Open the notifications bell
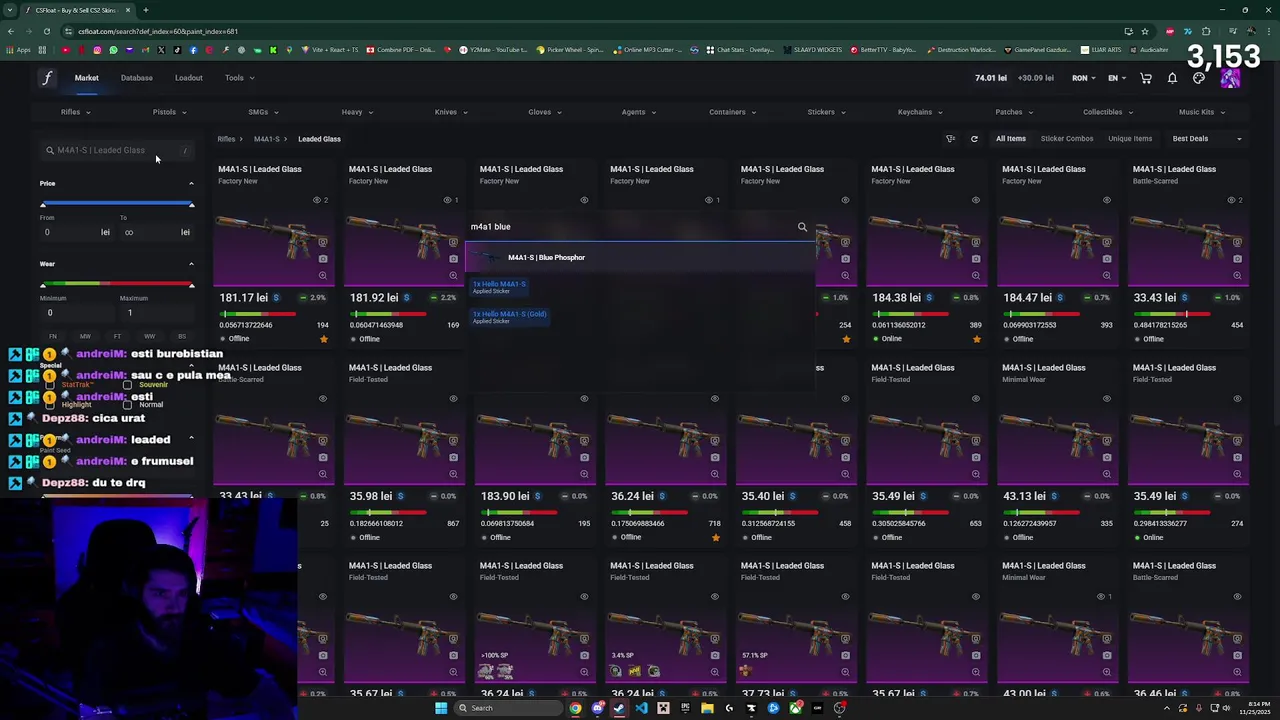The image size is (1280, 720). (x=1172, y=78)
